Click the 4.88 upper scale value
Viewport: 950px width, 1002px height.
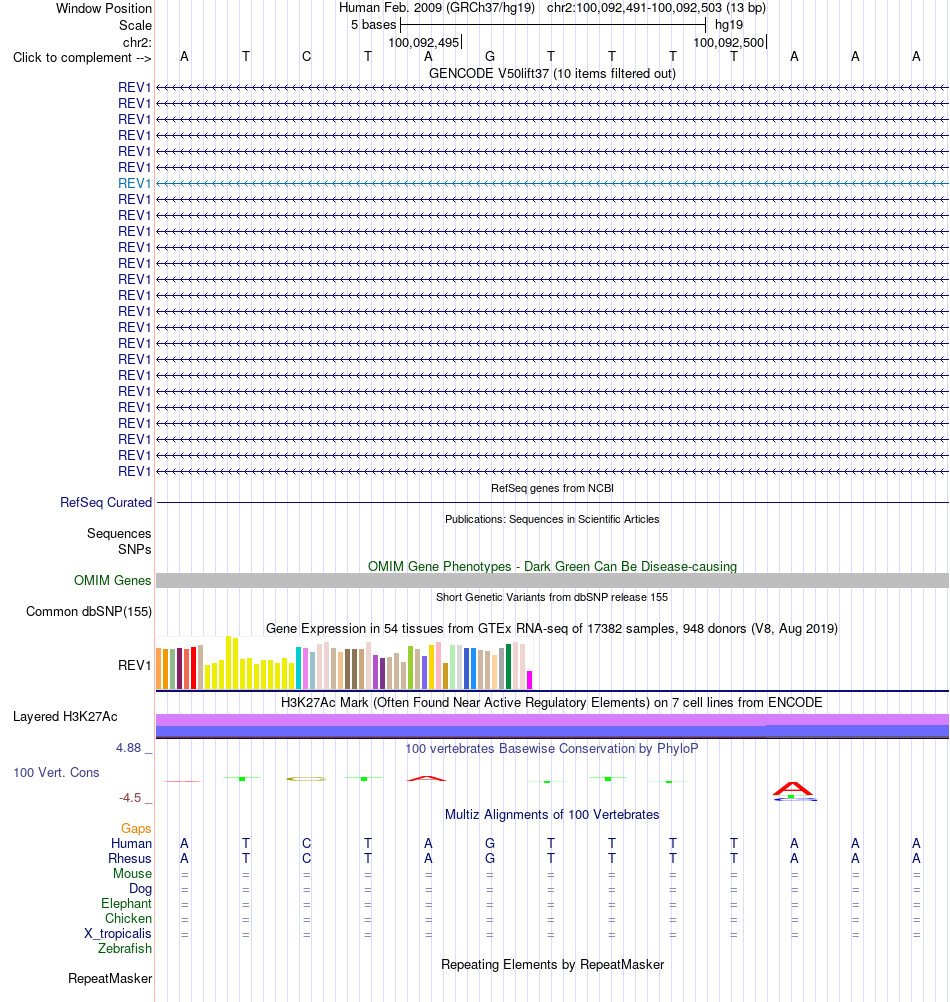point(128,748)
